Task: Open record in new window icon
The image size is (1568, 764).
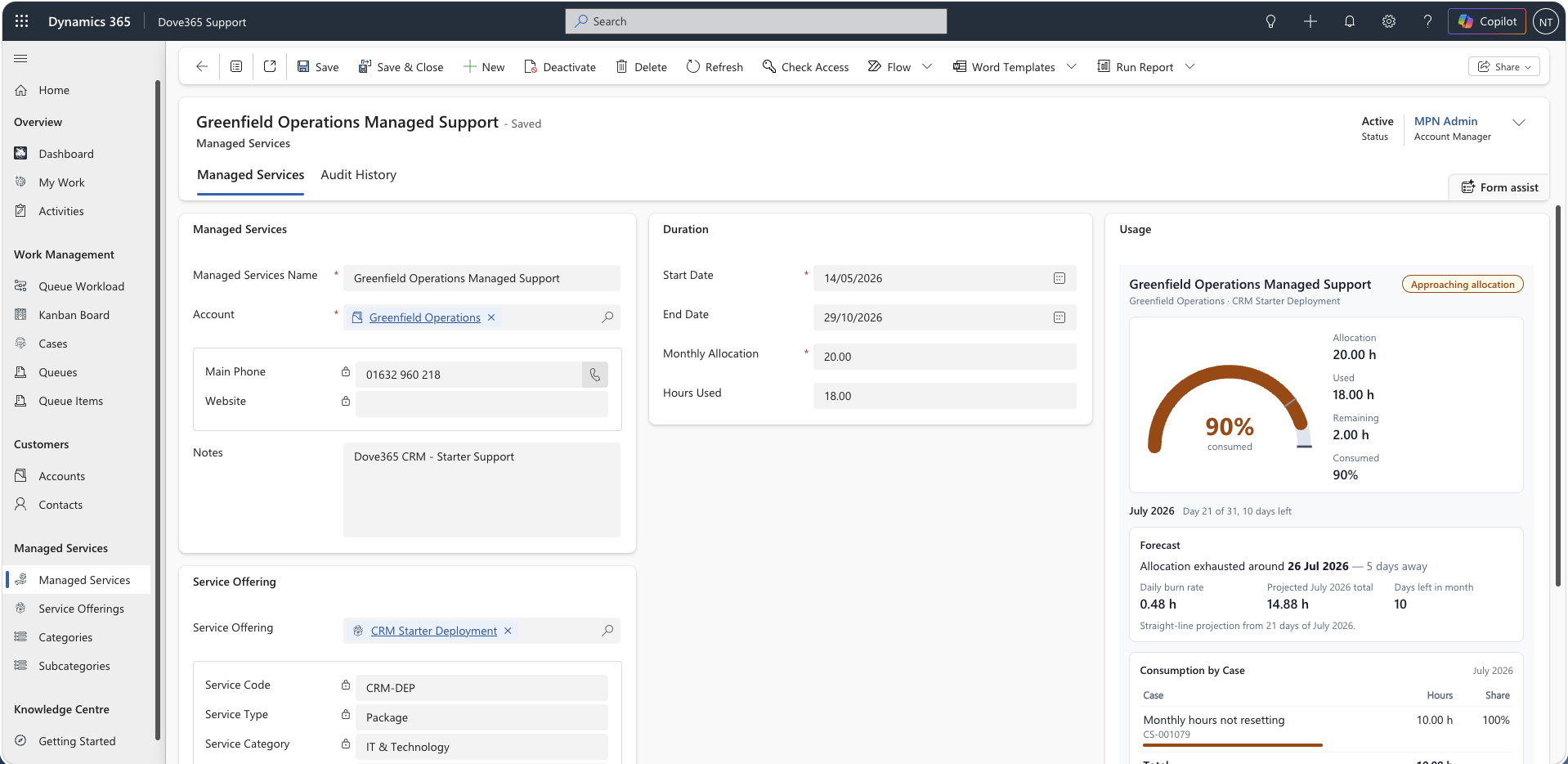Action: click(x=270, y=66)
